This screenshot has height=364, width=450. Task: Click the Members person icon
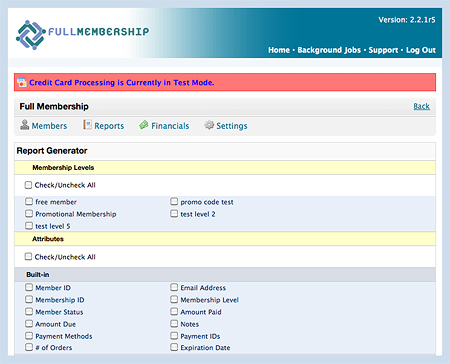pos(25,125)
